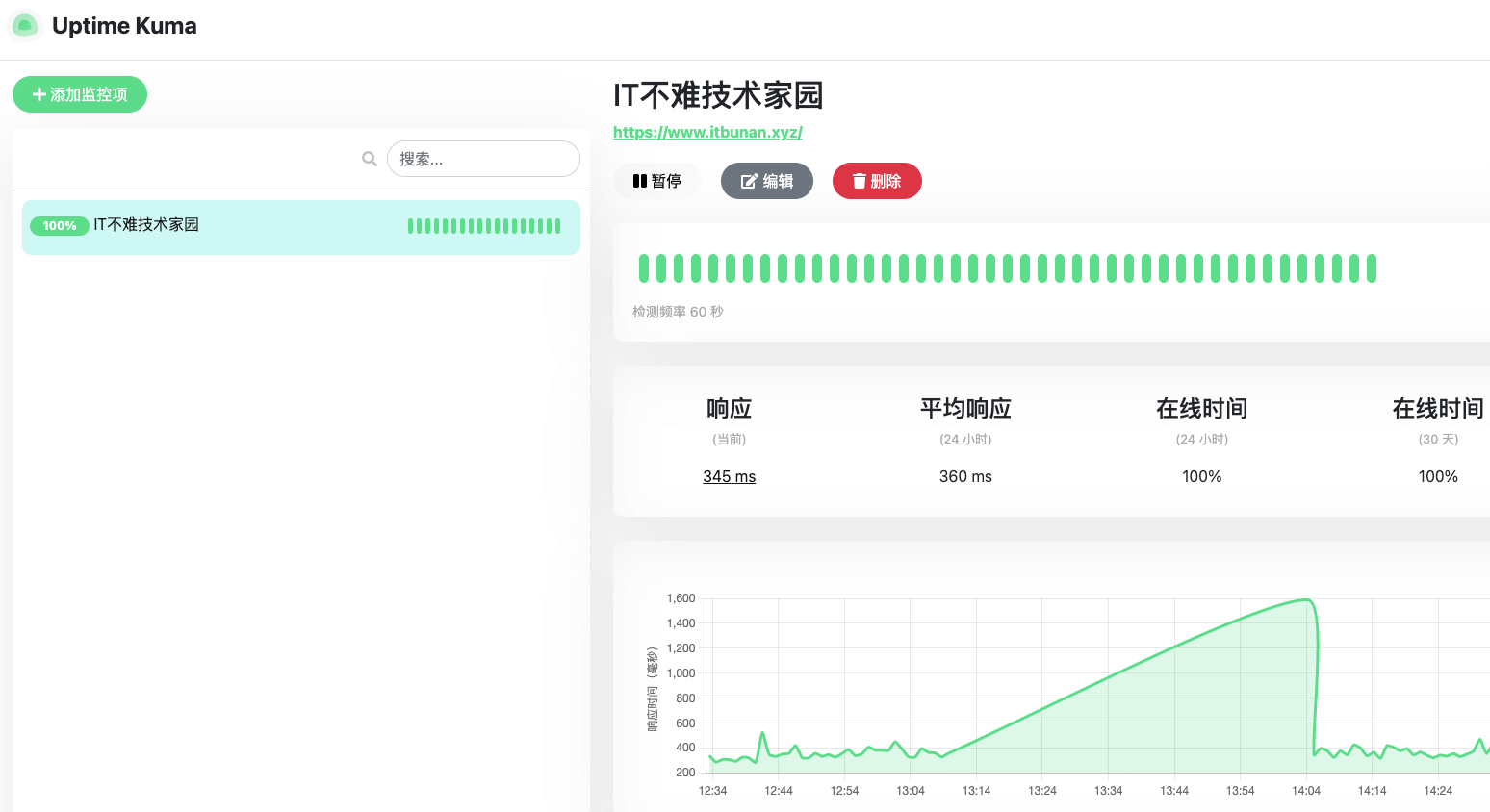Click the large heartbeat status bar

(1008, 268)
